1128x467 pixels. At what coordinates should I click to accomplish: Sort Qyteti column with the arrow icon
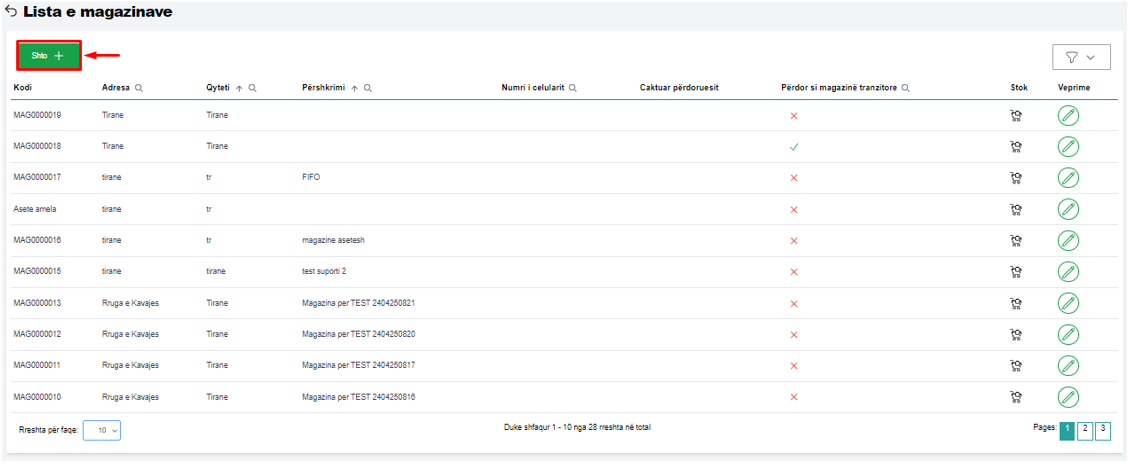click(x=239, y=88)
